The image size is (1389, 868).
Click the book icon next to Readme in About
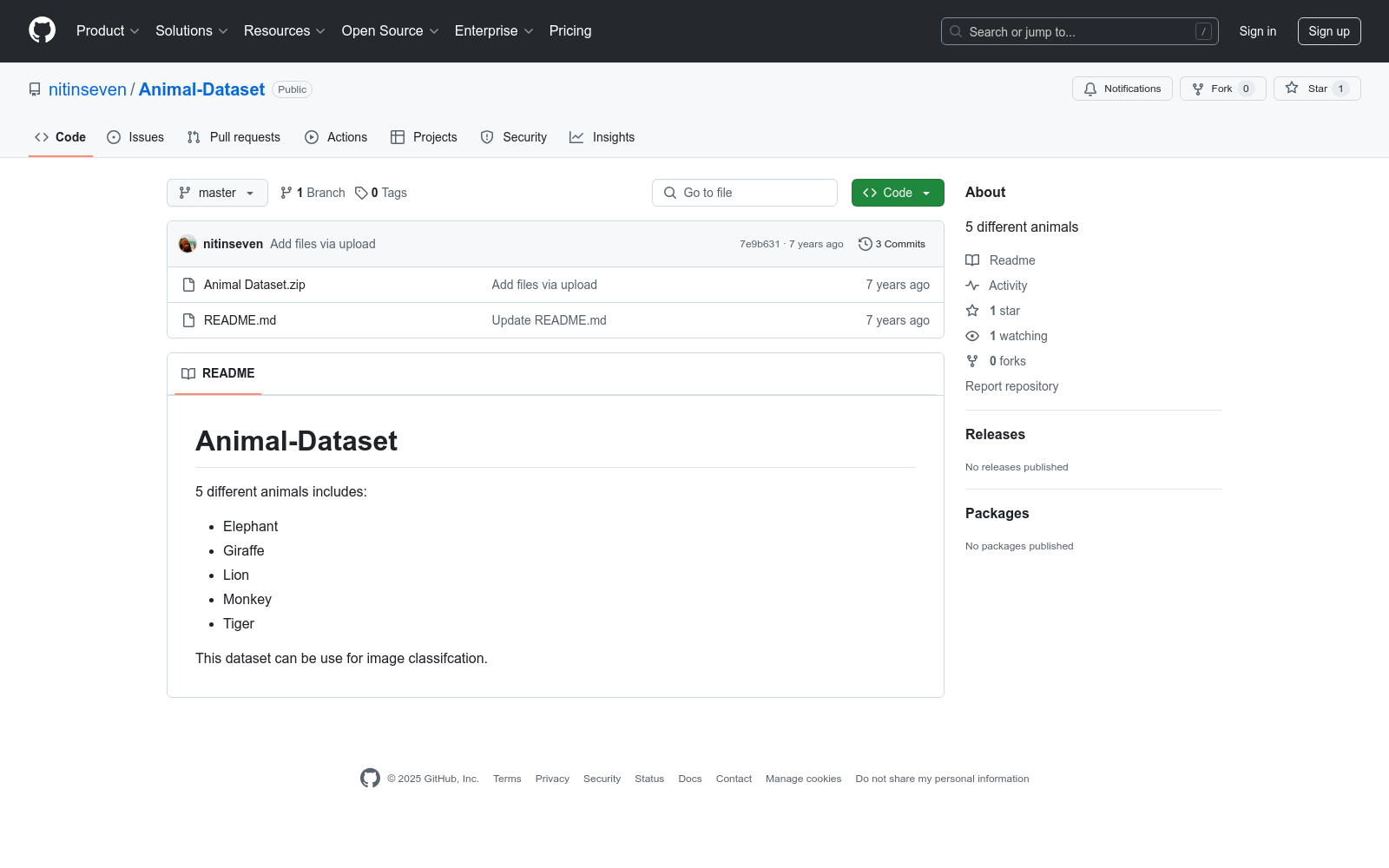972,260
